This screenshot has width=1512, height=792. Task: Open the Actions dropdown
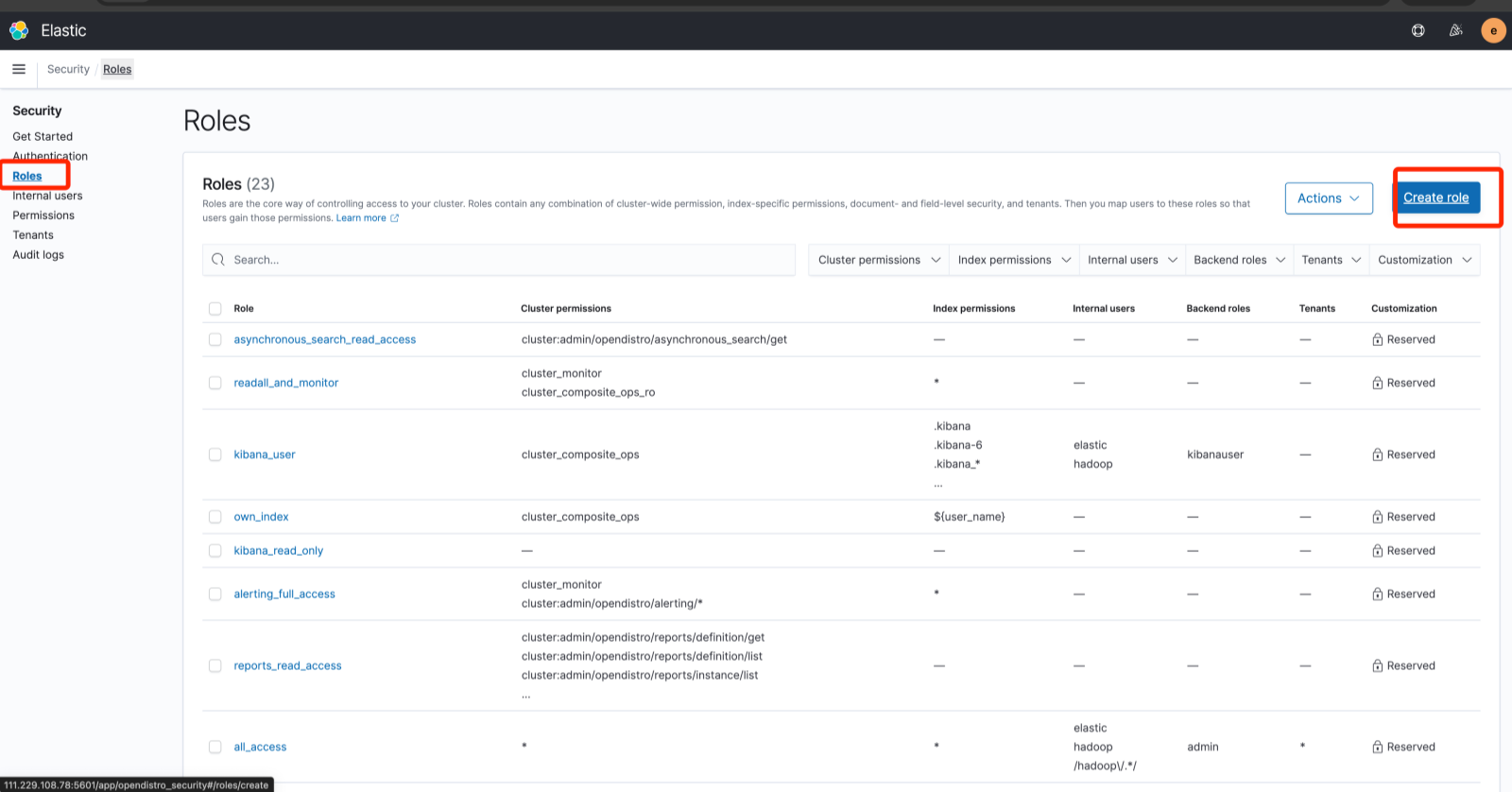coord(1328,198)
